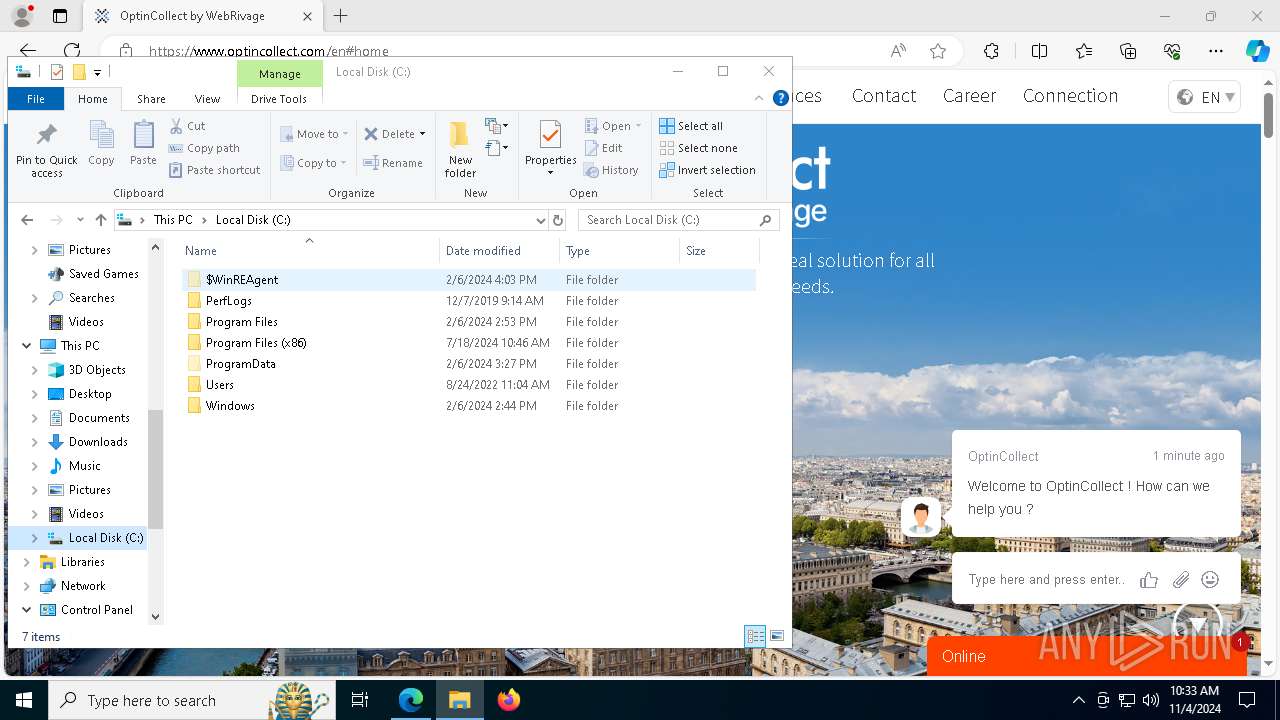Refresh the Local Disk (C:) view
The height and width of the screenshot is (720, 1280).
pos(558,220)
